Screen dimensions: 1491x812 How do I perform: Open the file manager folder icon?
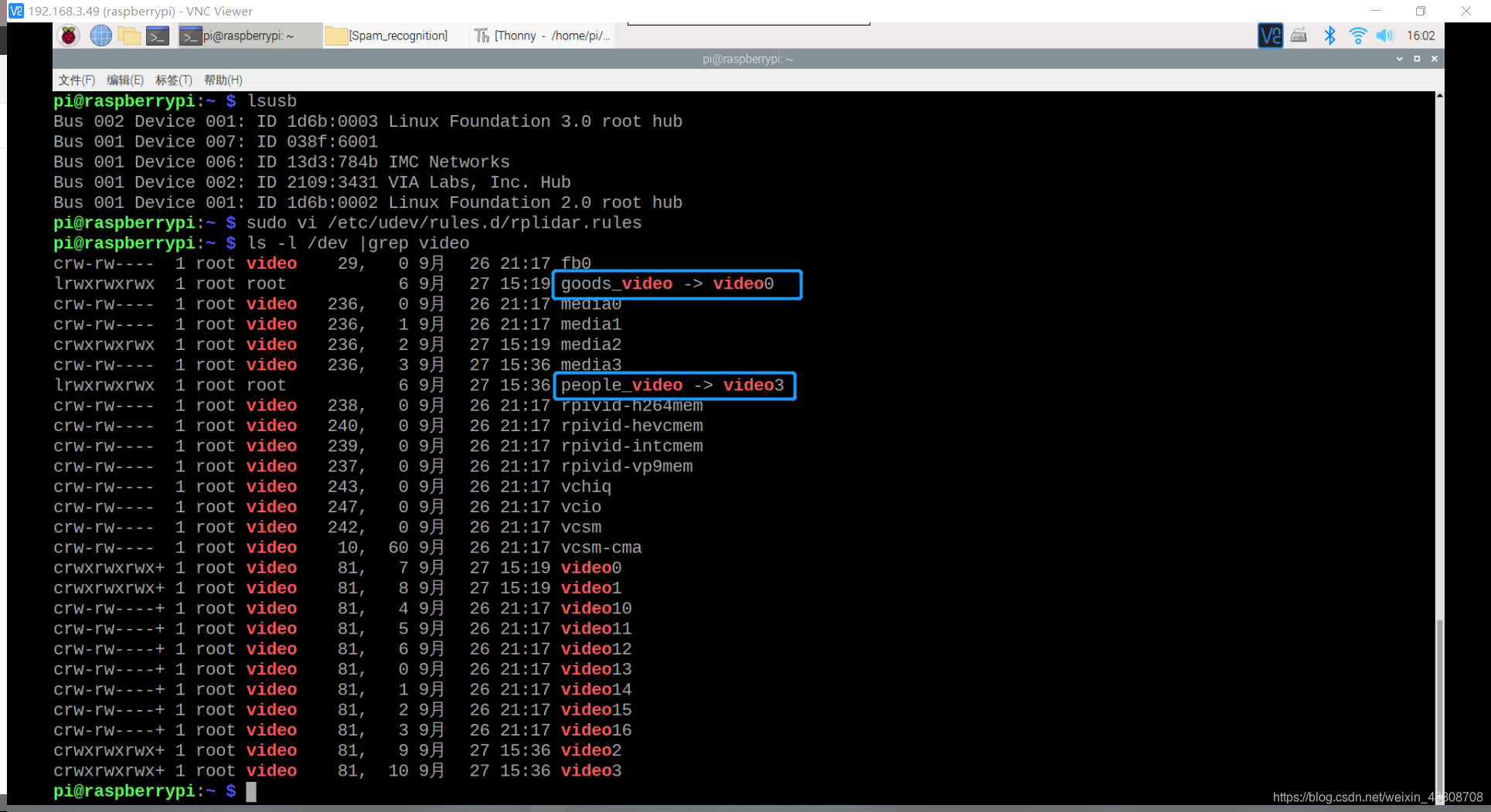129,36
